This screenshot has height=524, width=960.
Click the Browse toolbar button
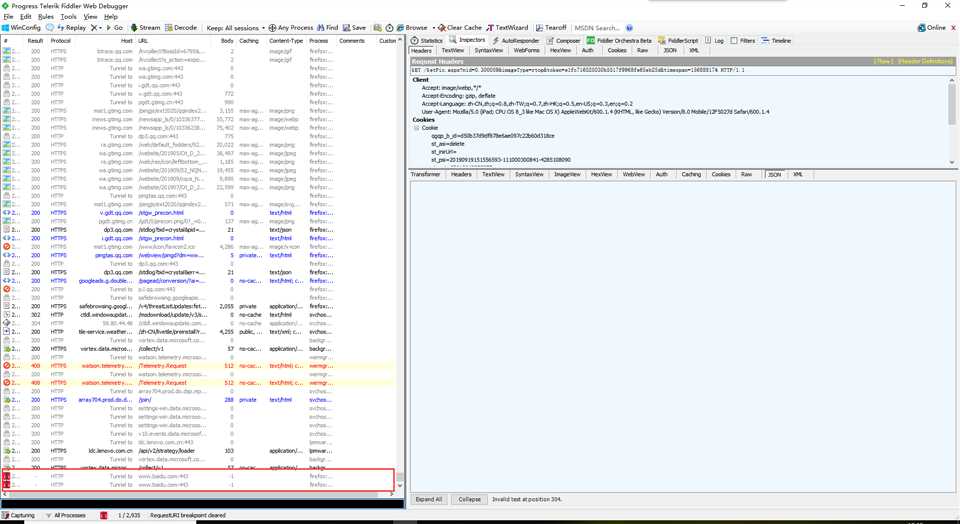(412, 28)
